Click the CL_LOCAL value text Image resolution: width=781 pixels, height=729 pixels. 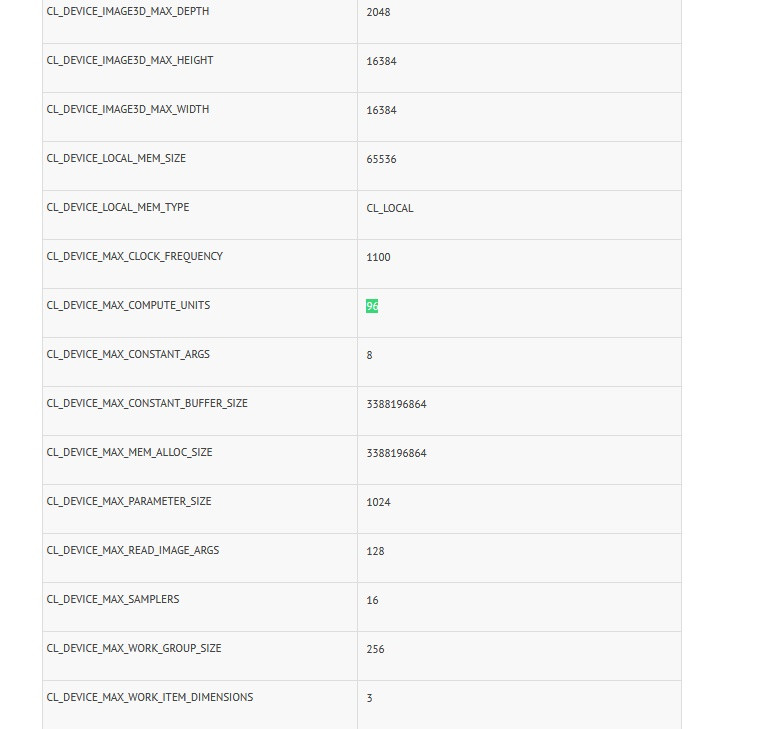pyautogui.click(x=390, y=208)
